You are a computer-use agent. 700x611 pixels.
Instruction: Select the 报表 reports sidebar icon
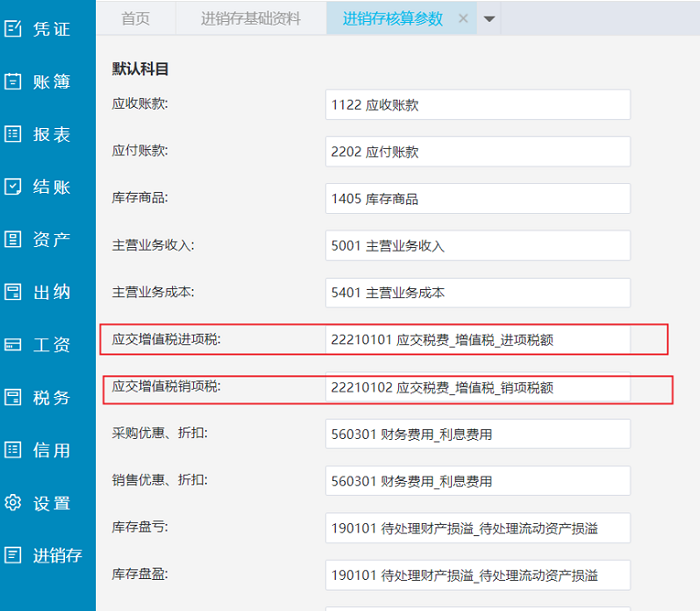[13, 134]
